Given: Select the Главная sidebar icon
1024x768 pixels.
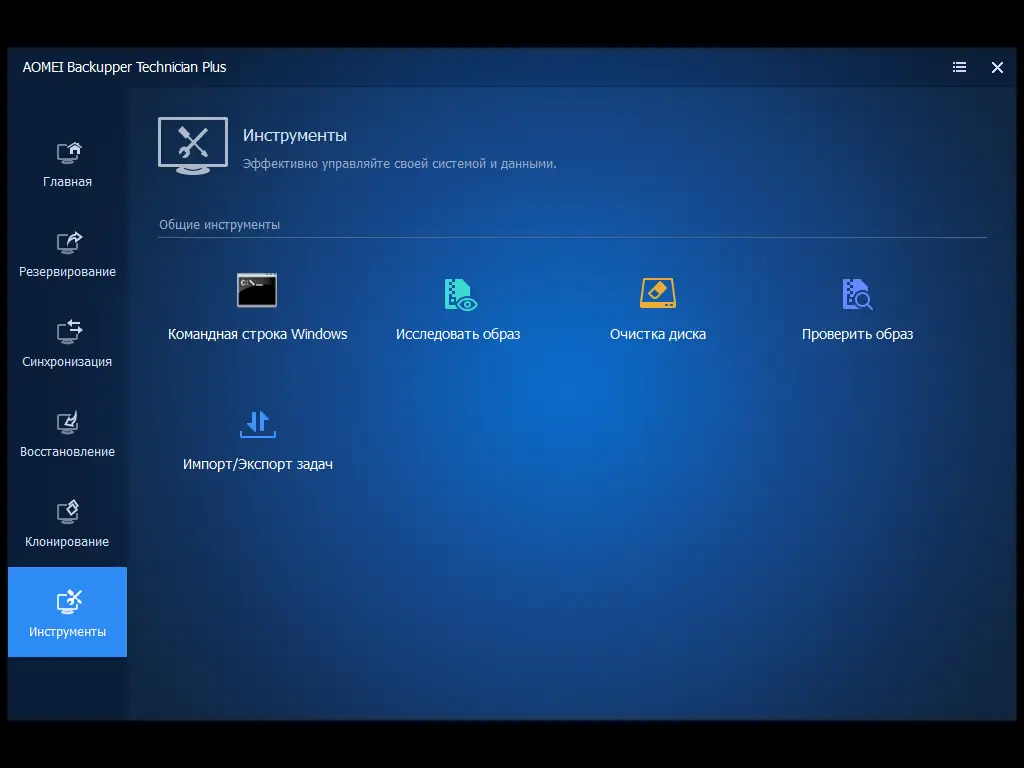Looking at the screenshot, I should click(66, 152).
